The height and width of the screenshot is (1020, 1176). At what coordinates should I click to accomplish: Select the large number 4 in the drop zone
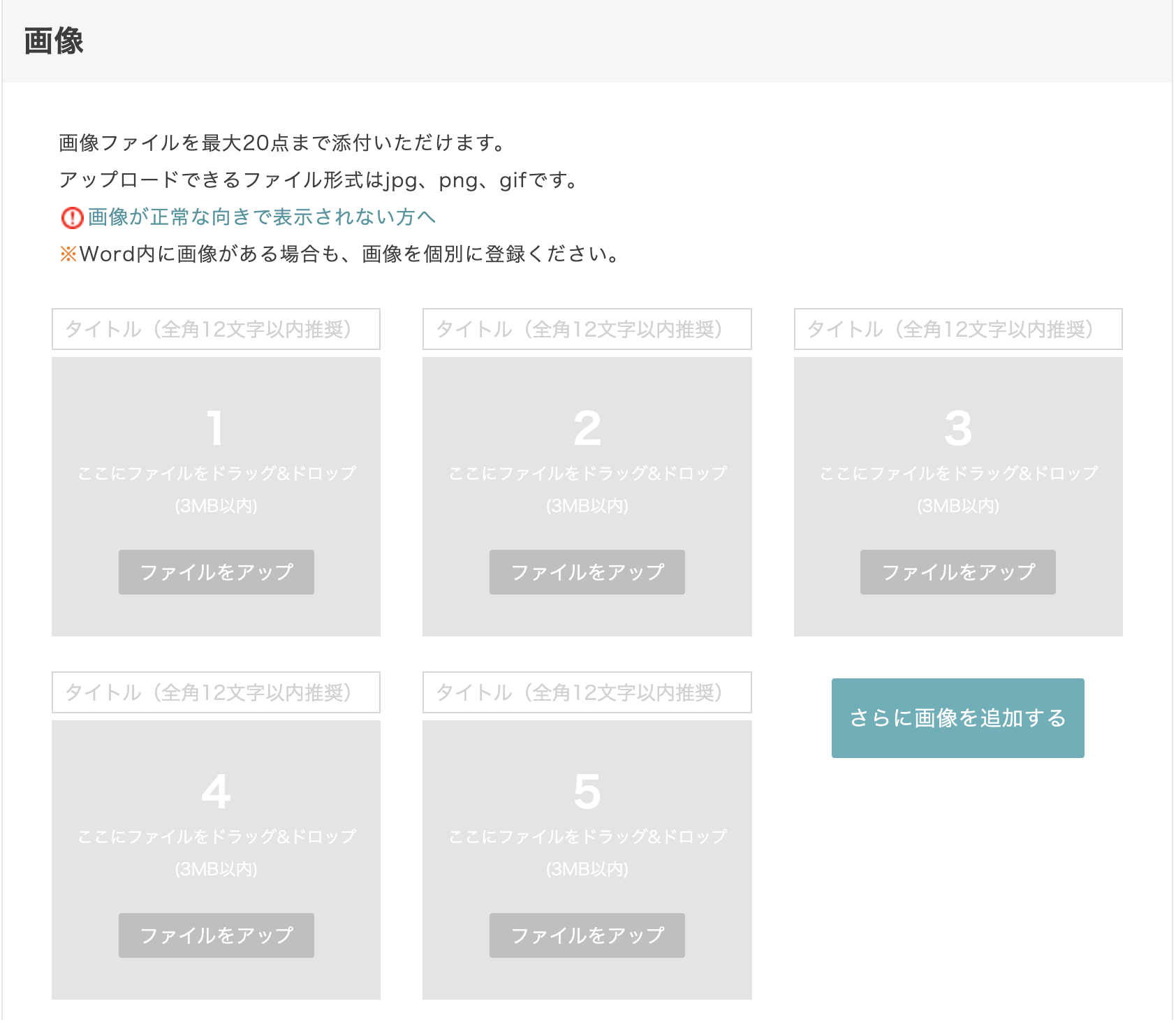tap(216, 792)
